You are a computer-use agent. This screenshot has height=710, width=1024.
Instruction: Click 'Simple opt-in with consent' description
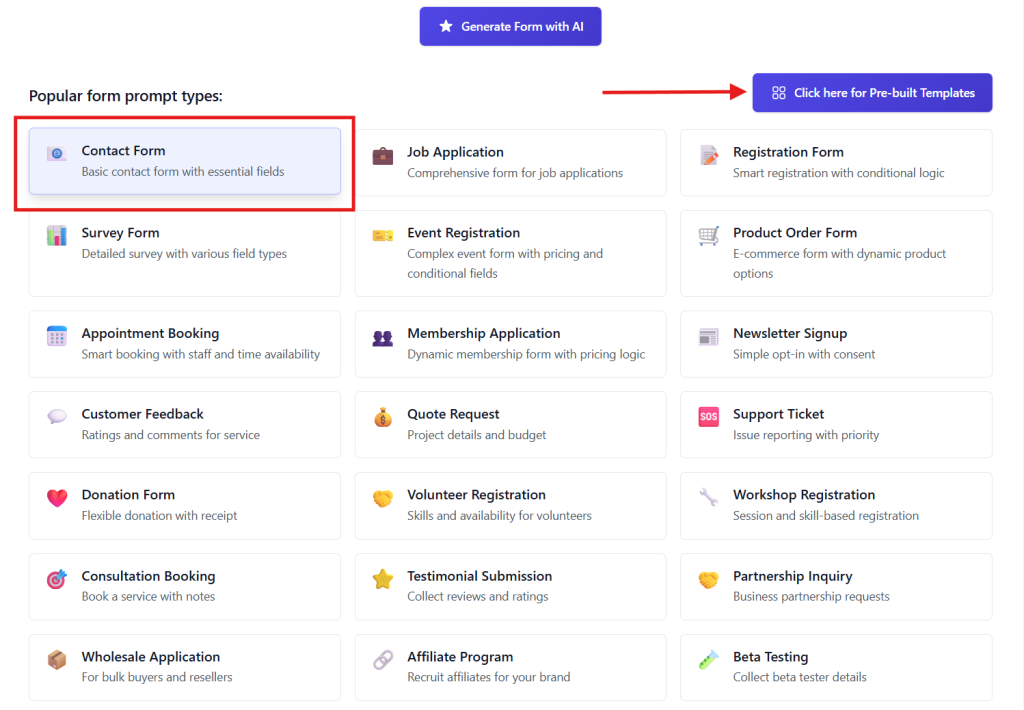click(804, 354)
